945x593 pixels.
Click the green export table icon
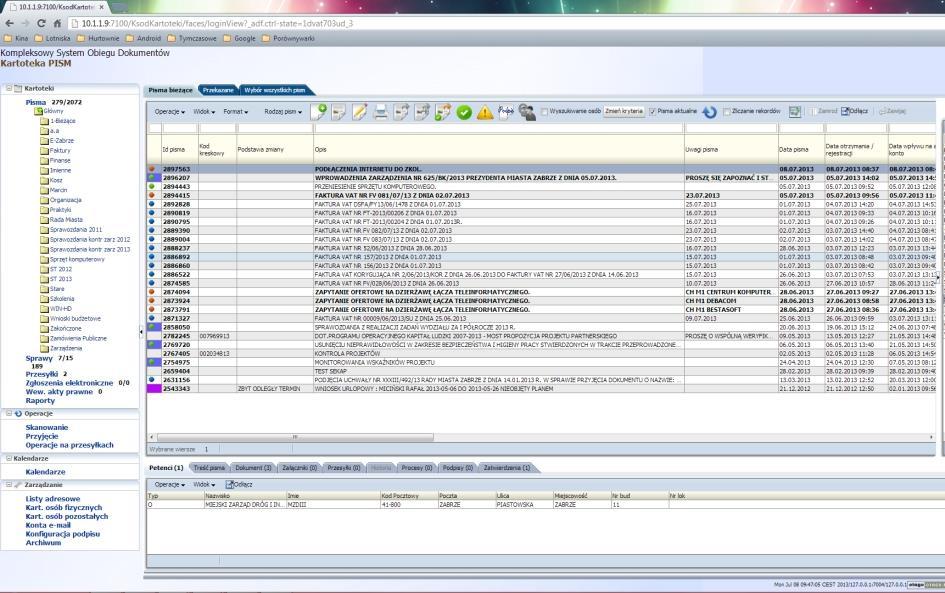point(795,111)
